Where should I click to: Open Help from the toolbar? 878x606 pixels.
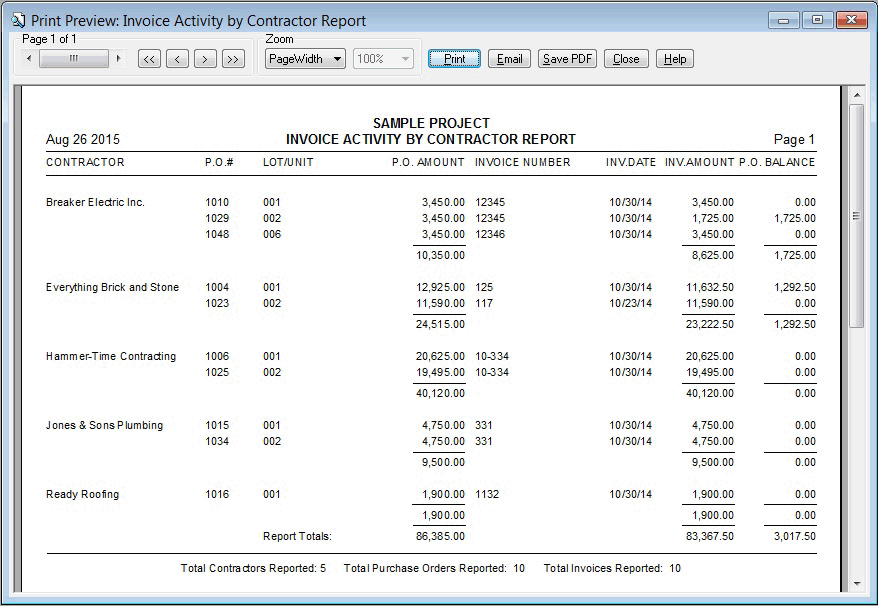pyautogui.click(x=675, y=59)
